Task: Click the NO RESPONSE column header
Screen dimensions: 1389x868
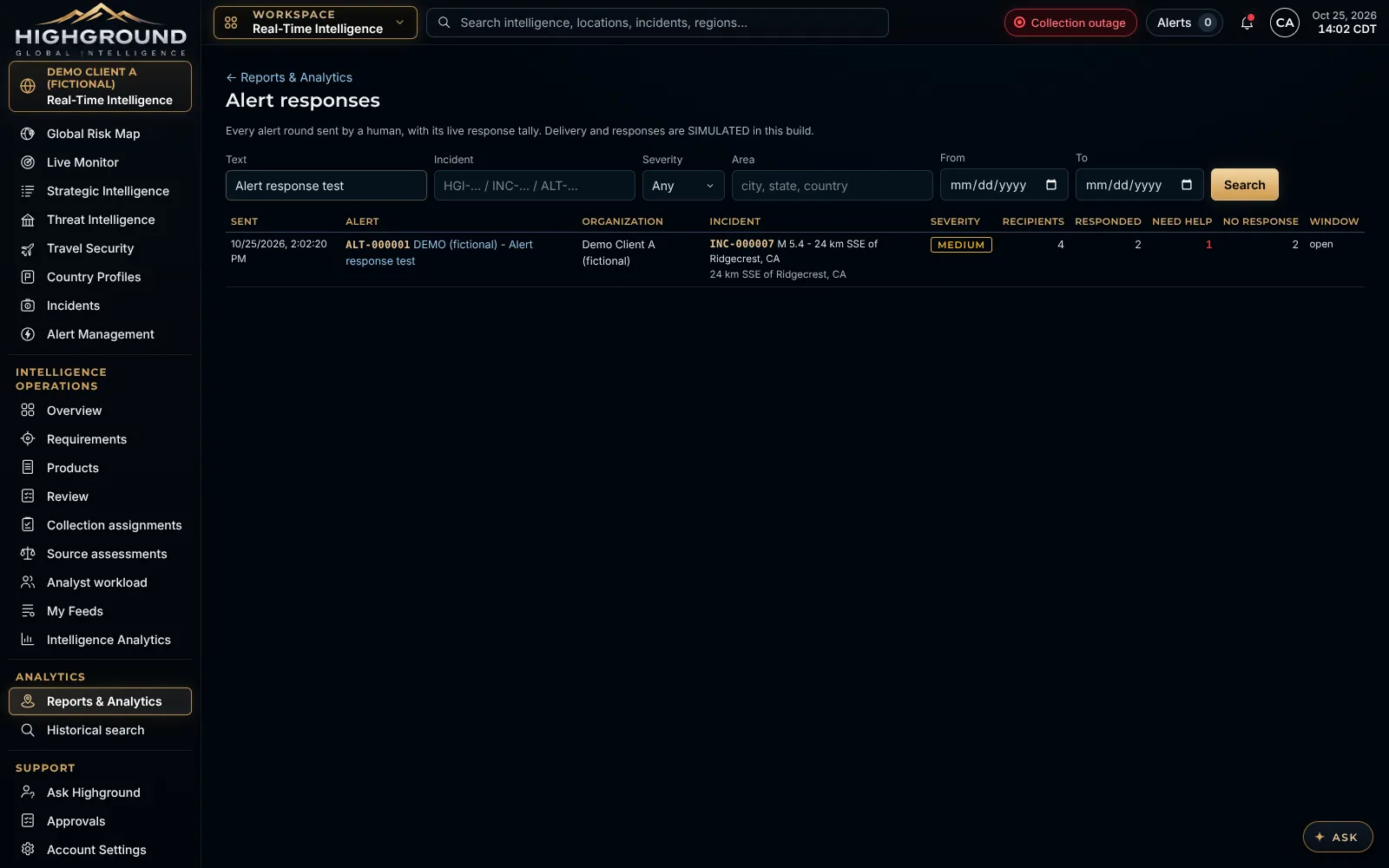Action: pyautogui.click(x=1261, y=221)
